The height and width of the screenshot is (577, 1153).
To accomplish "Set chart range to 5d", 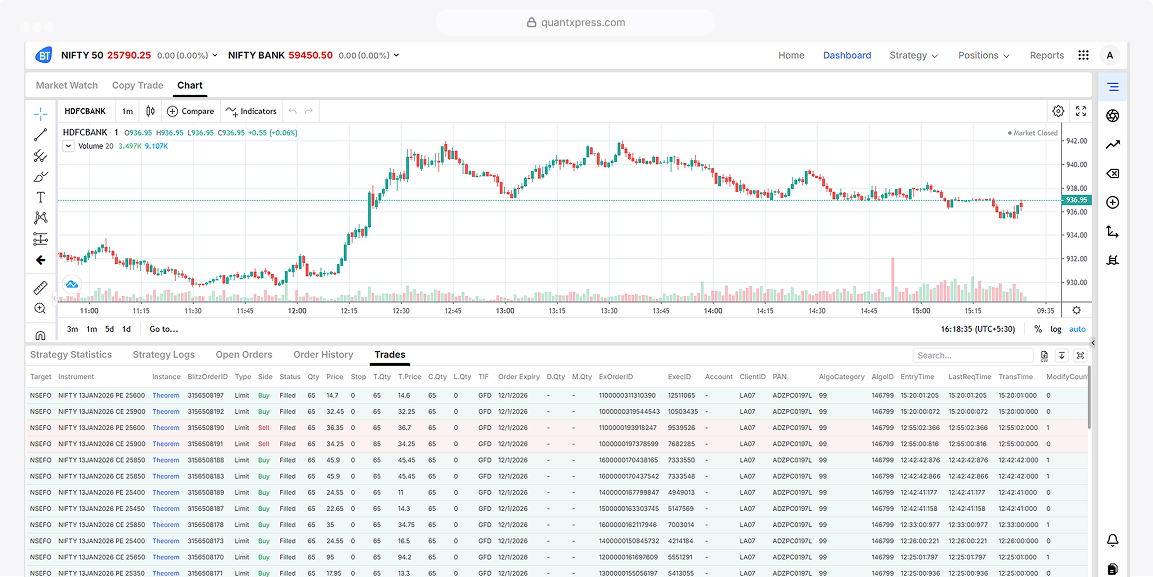I will click(x=110, y=329).
